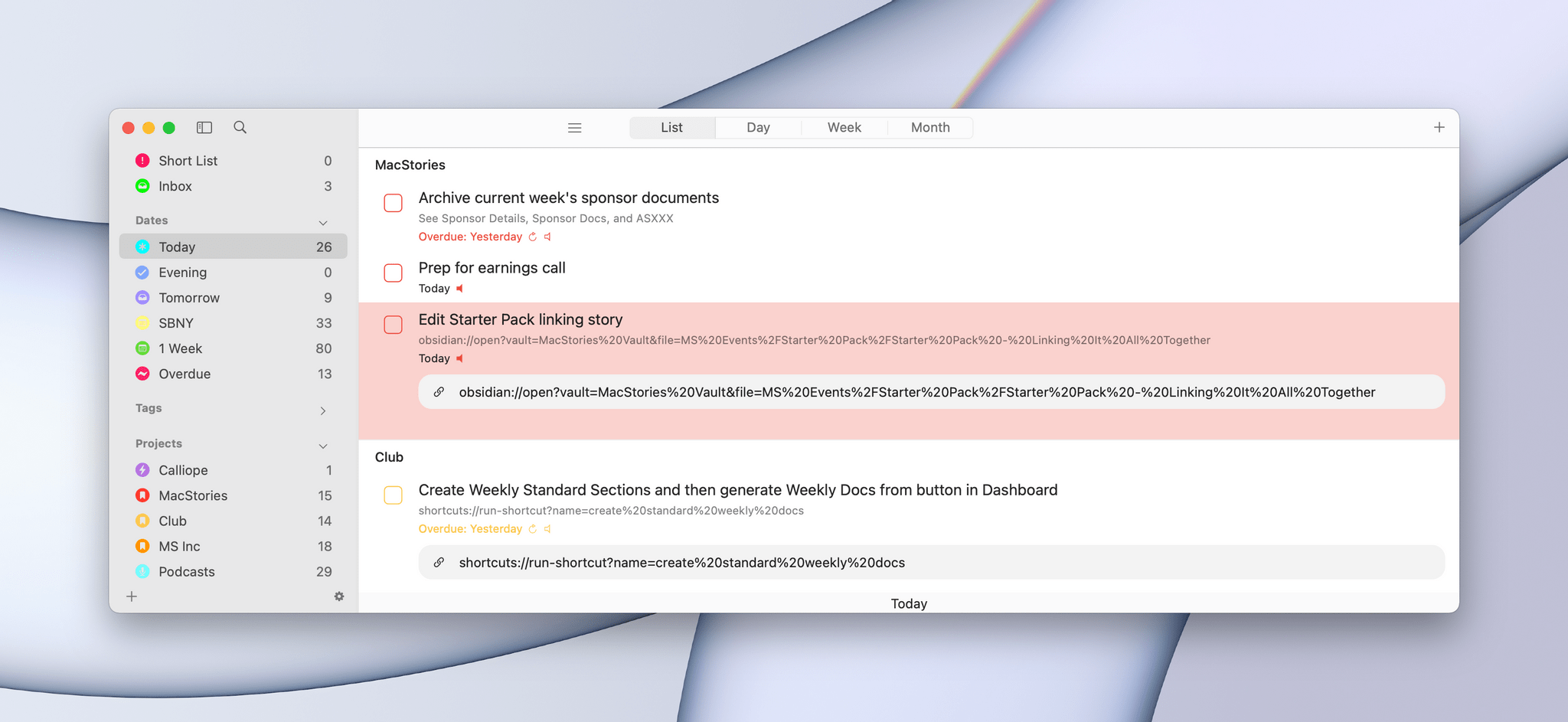The image size is (1568, 722).
Task: Click the green 1 Week icon
Action: (x=142, y=348)
